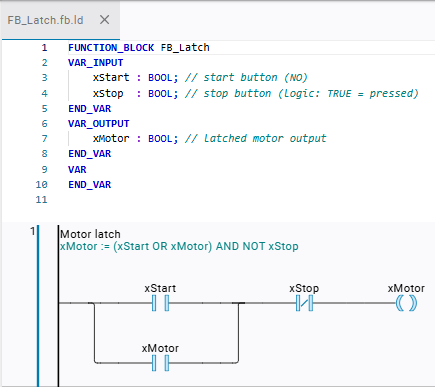
Task: Click the 'Motor latch' network title
Action: click(90, 234)
